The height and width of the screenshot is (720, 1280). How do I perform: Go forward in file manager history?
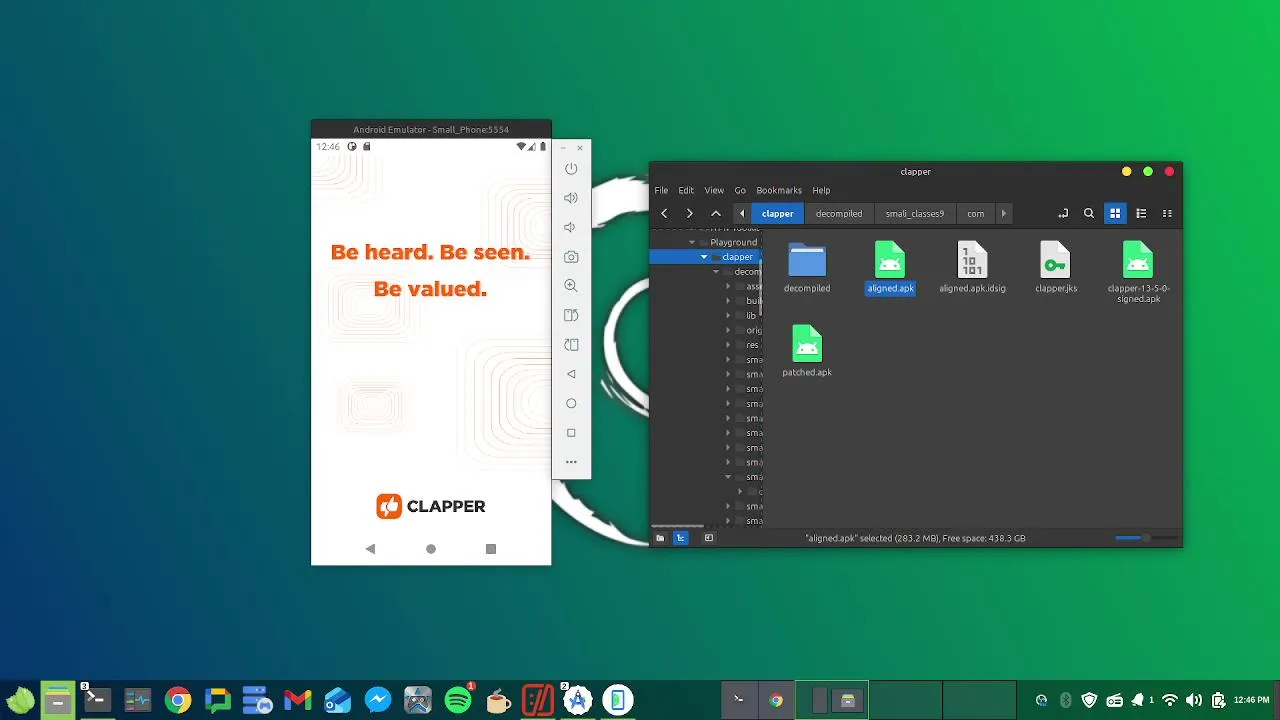tap(689, 213)
